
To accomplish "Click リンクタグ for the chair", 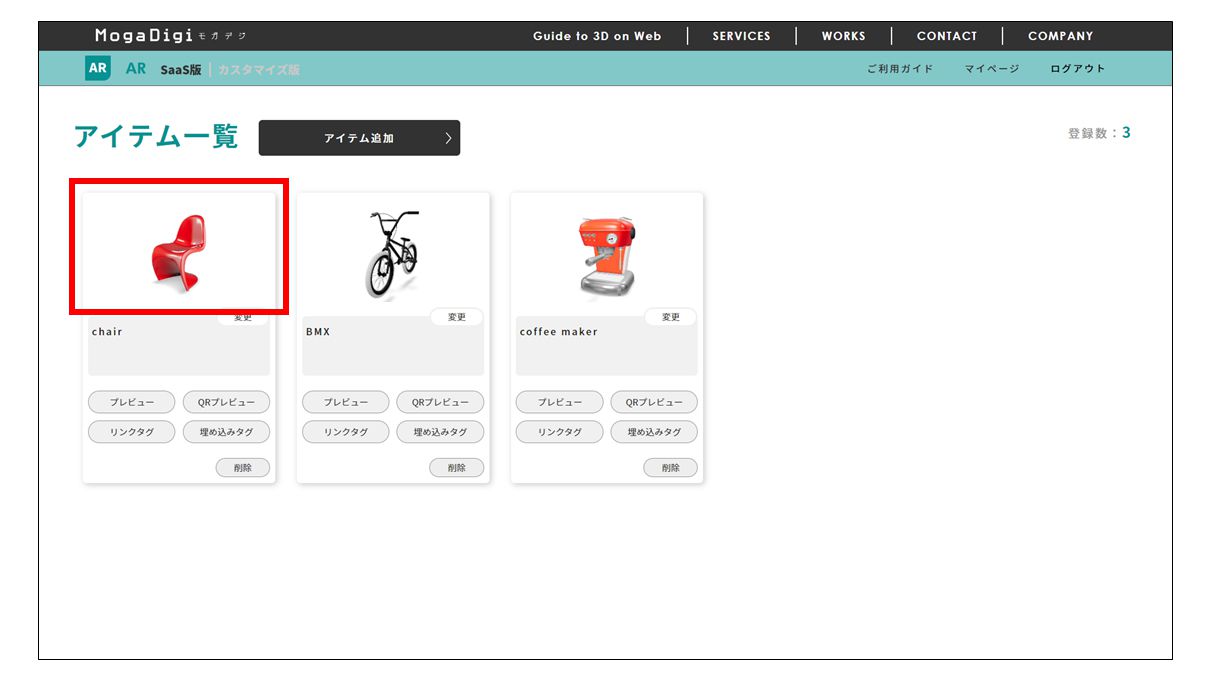I will [x=132, y=432].
